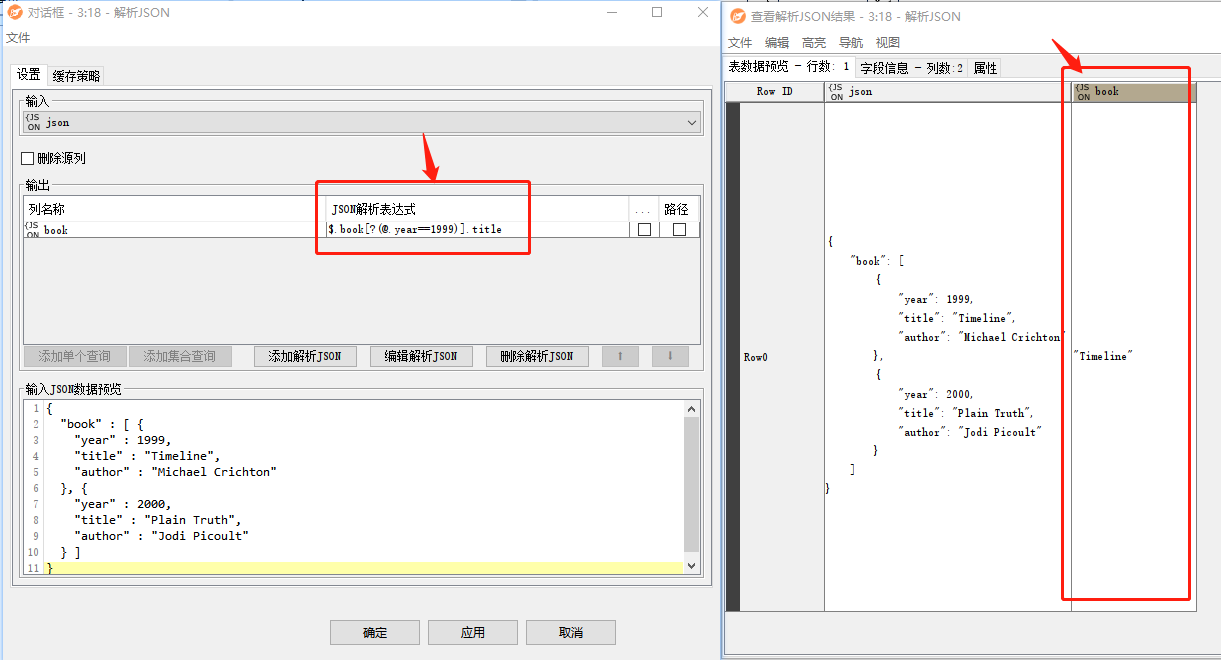The image size is (1221, 660).
Task: Open the 字段信息 tab
Action: point(911,68)
